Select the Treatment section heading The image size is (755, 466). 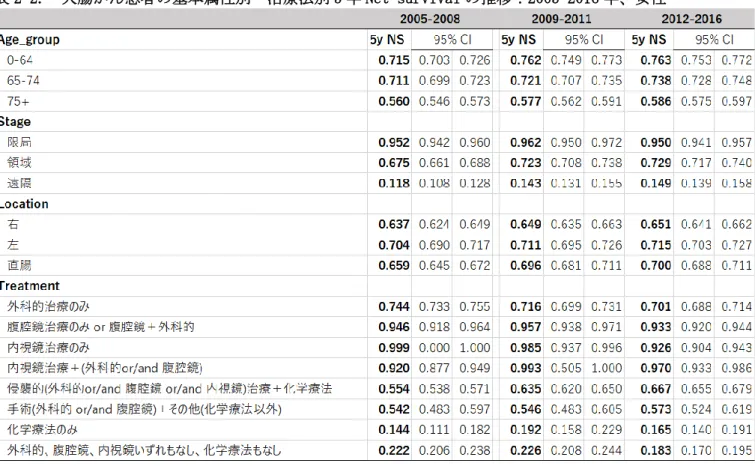pos(29,285)
